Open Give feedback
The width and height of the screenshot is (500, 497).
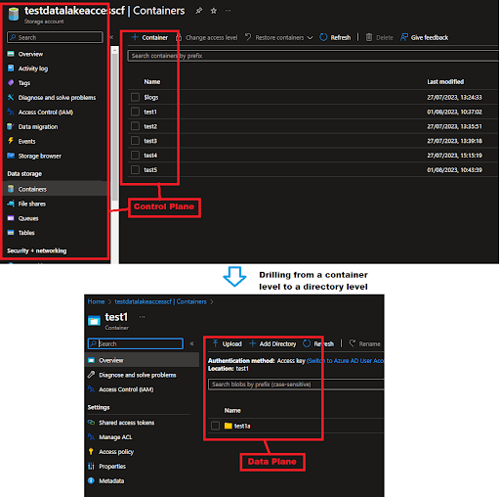[x=424, y=37]
